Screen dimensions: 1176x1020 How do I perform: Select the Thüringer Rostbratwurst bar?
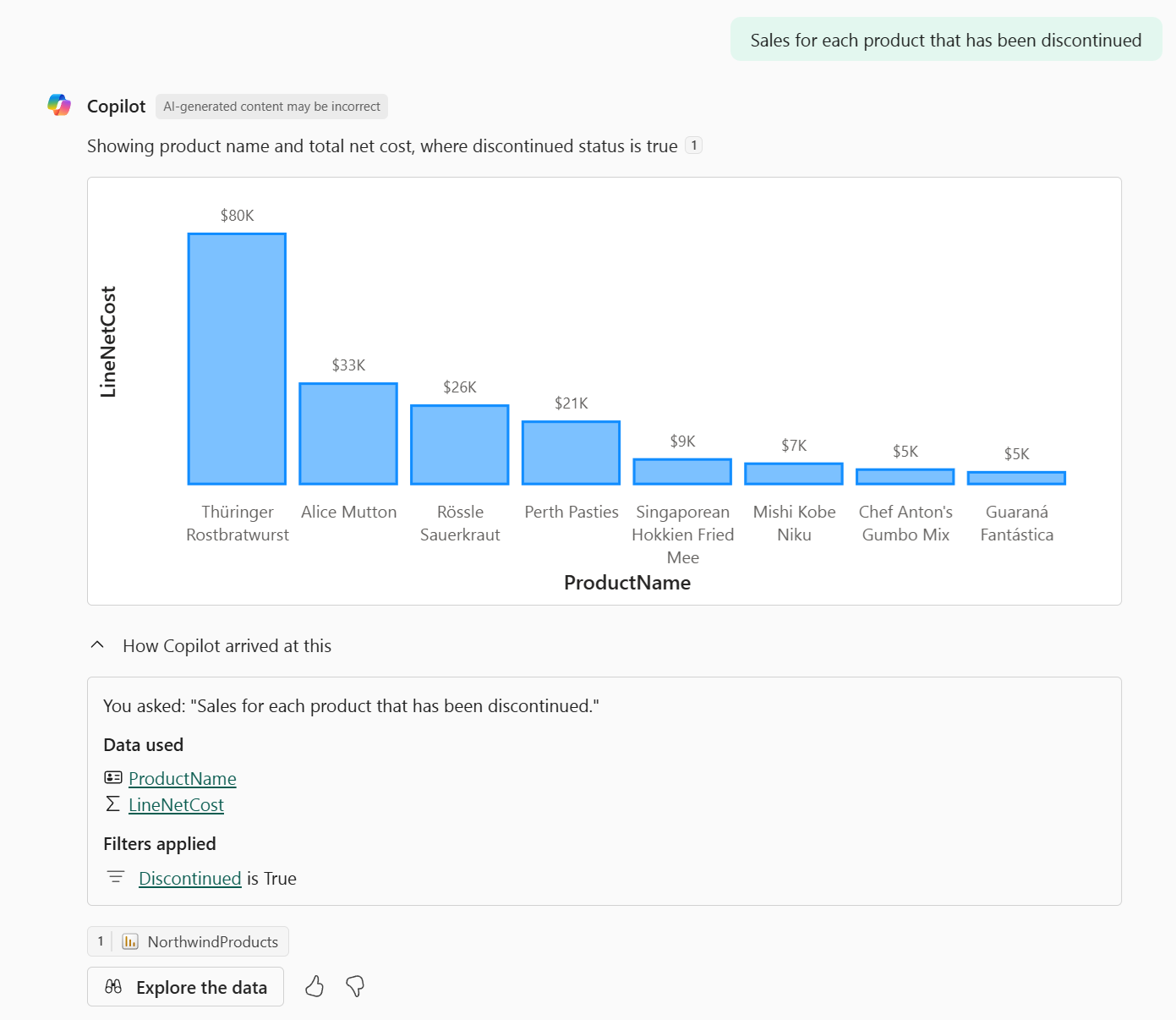point(237,359)
